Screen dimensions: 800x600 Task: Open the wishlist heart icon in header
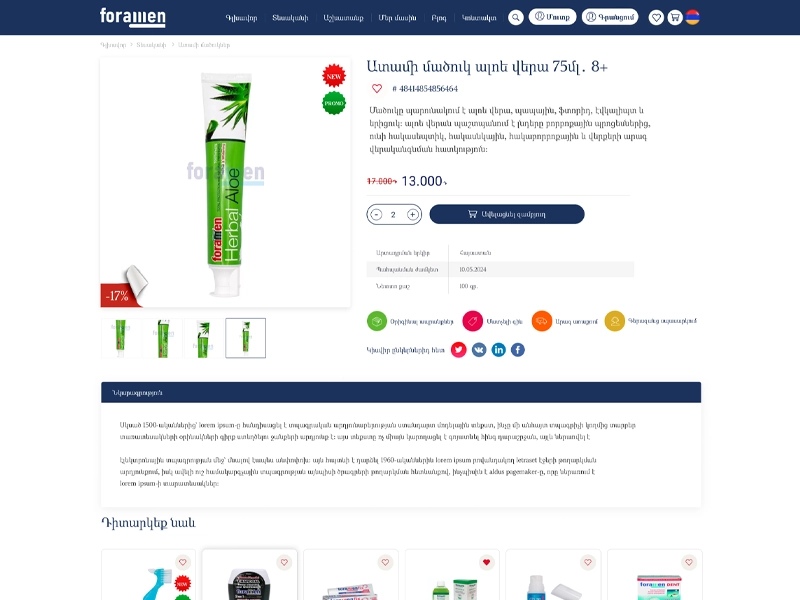point(656,18)
